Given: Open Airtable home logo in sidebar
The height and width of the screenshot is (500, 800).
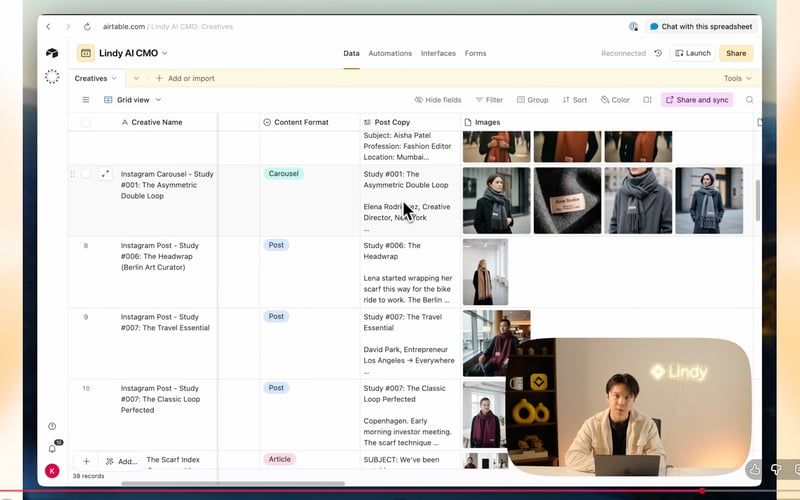Looking at the screenshot, I should point(52,53).
